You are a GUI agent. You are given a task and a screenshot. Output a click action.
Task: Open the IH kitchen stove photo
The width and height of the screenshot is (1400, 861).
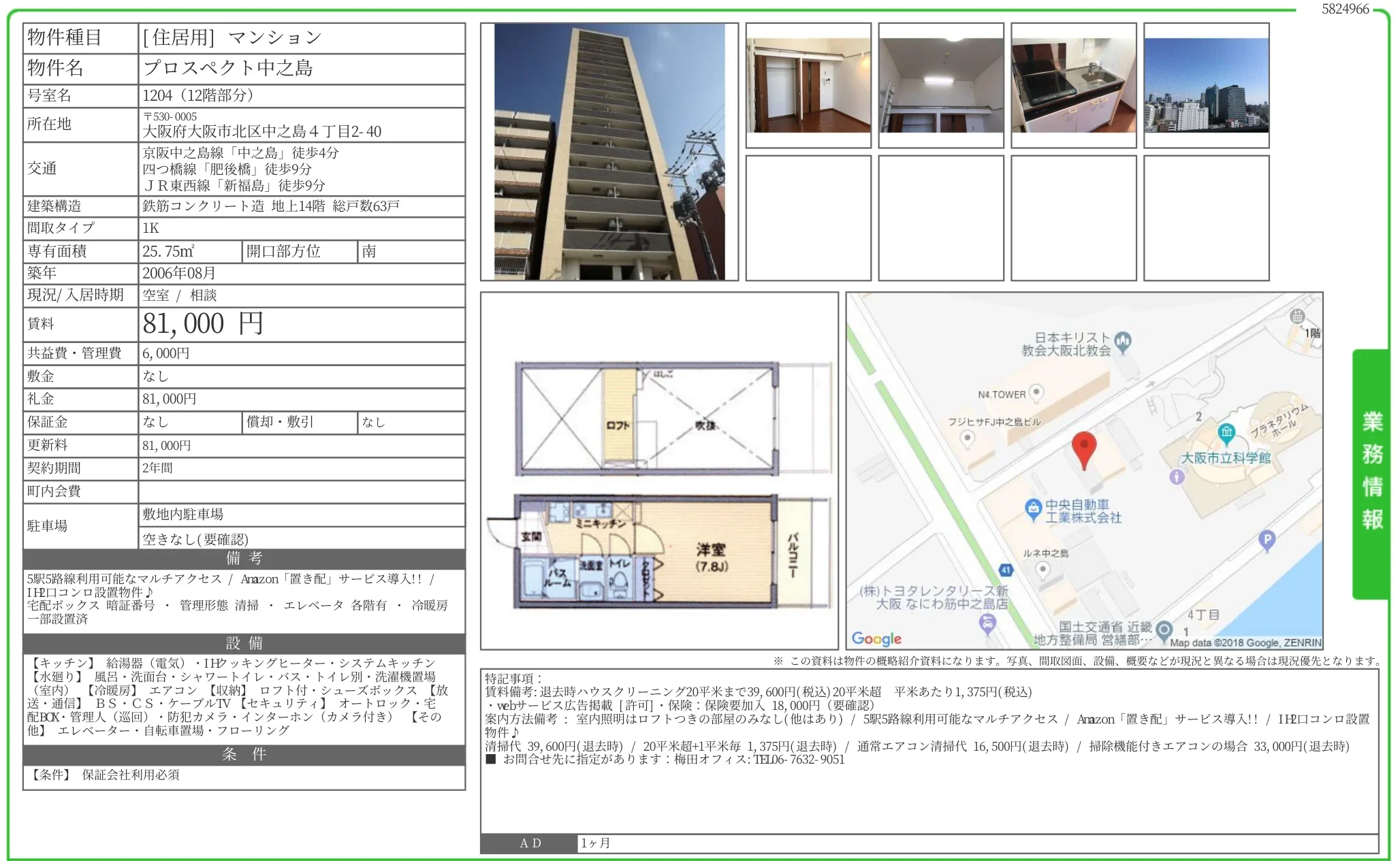(1073, 85)
